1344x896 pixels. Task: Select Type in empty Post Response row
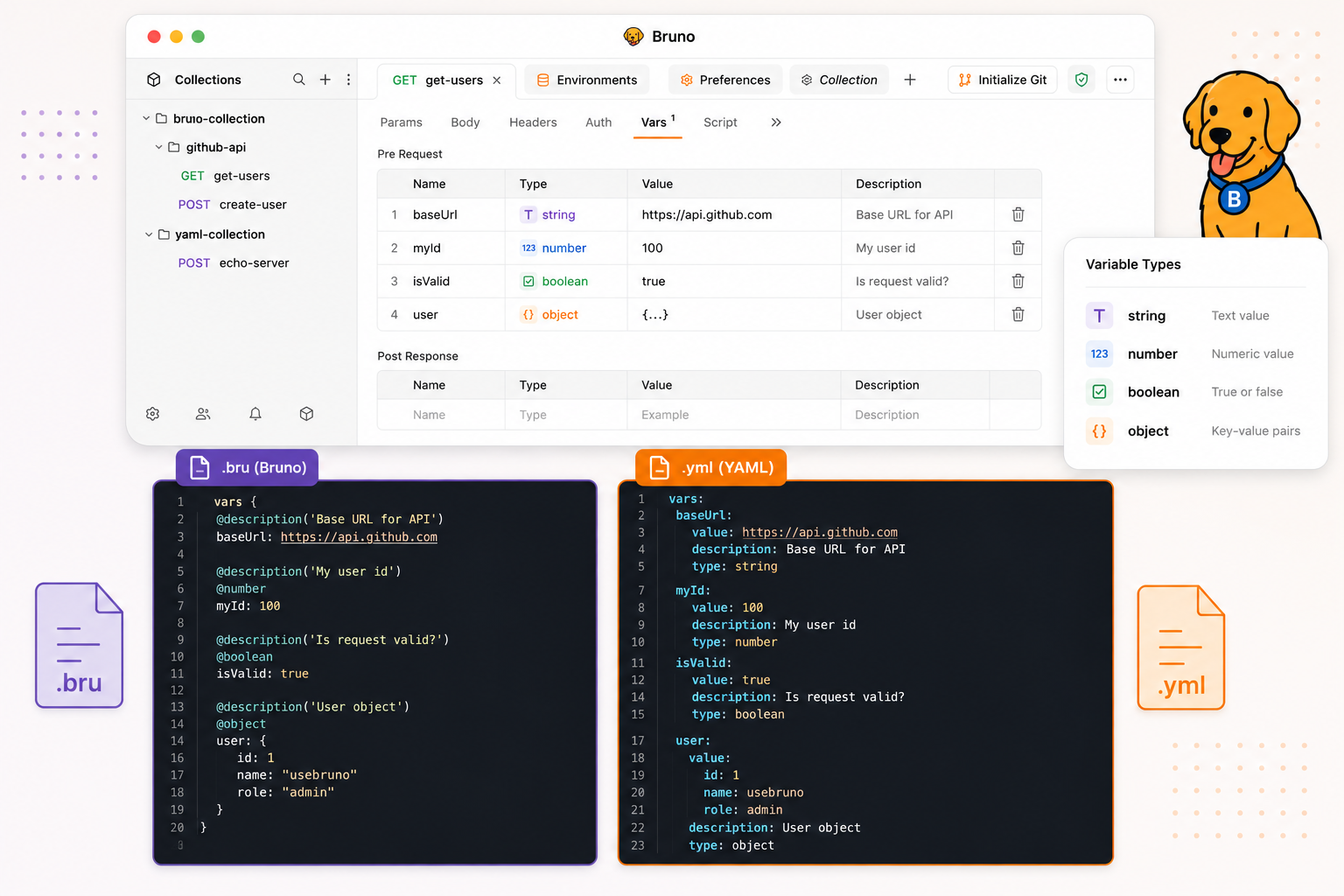point(566,415)
